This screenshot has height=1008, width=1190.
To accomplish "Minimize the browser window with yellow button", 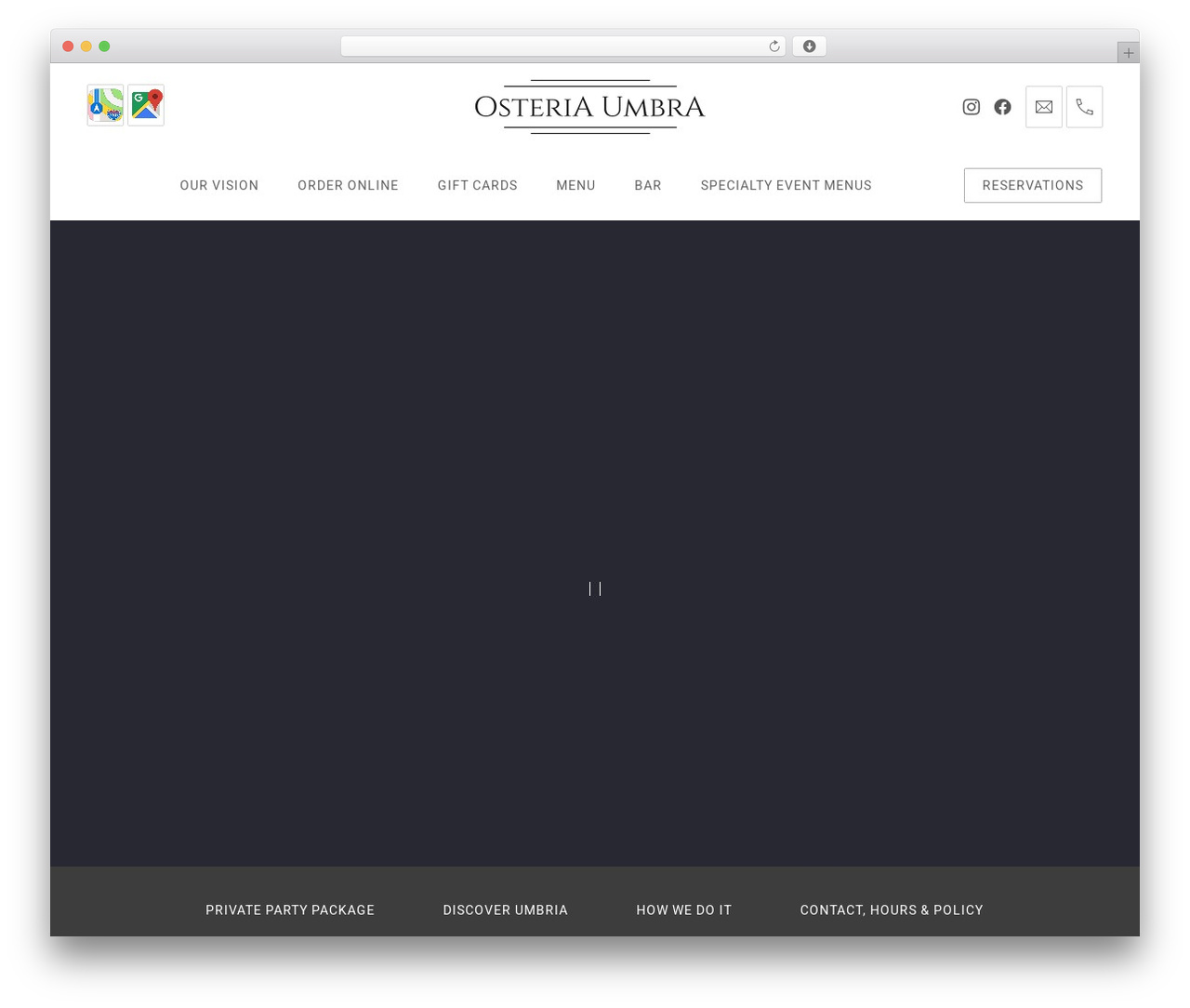I will click(x=86, y=46).
